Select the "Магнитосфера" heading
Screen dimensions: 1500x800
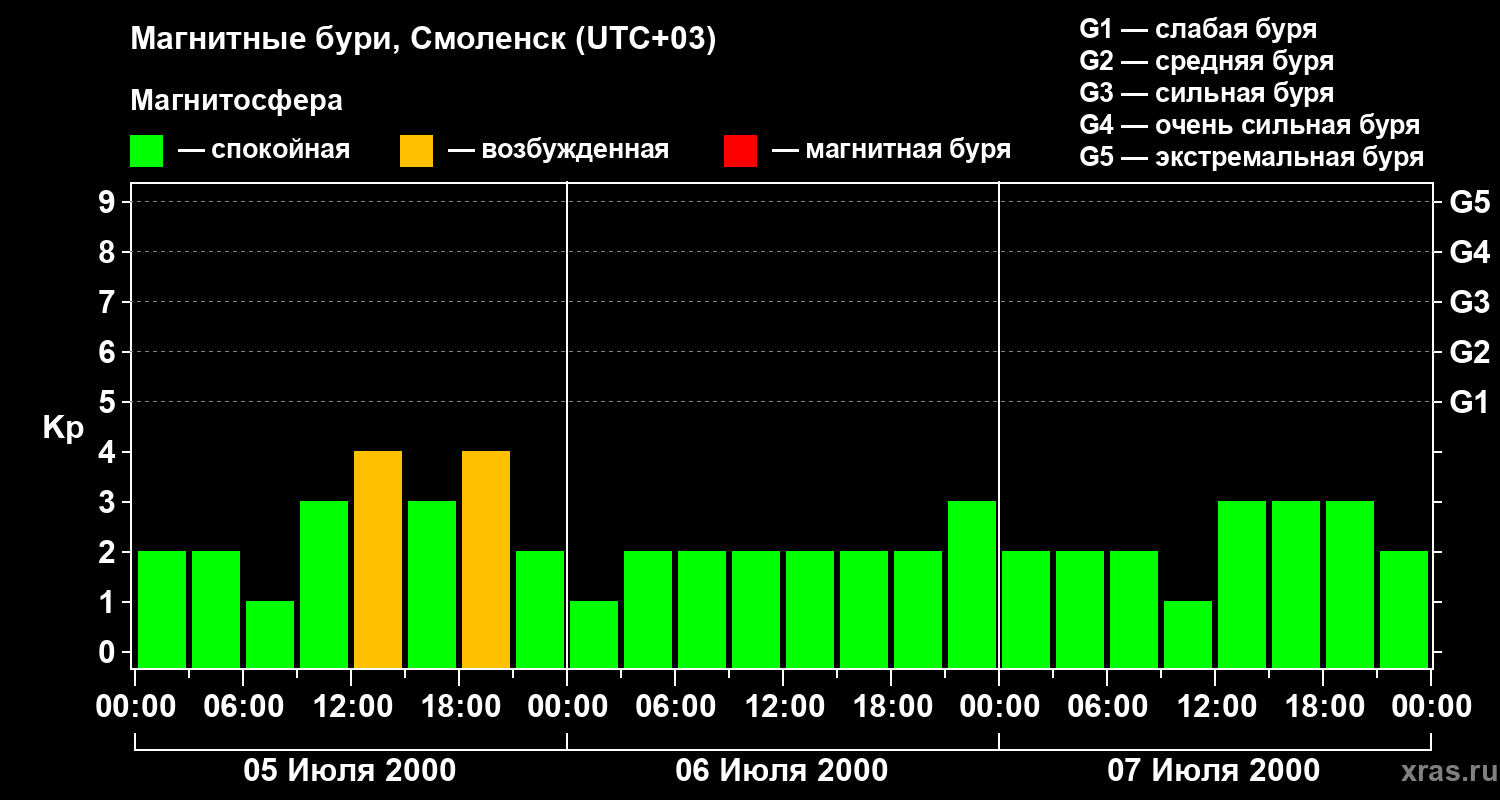[237, 101]
